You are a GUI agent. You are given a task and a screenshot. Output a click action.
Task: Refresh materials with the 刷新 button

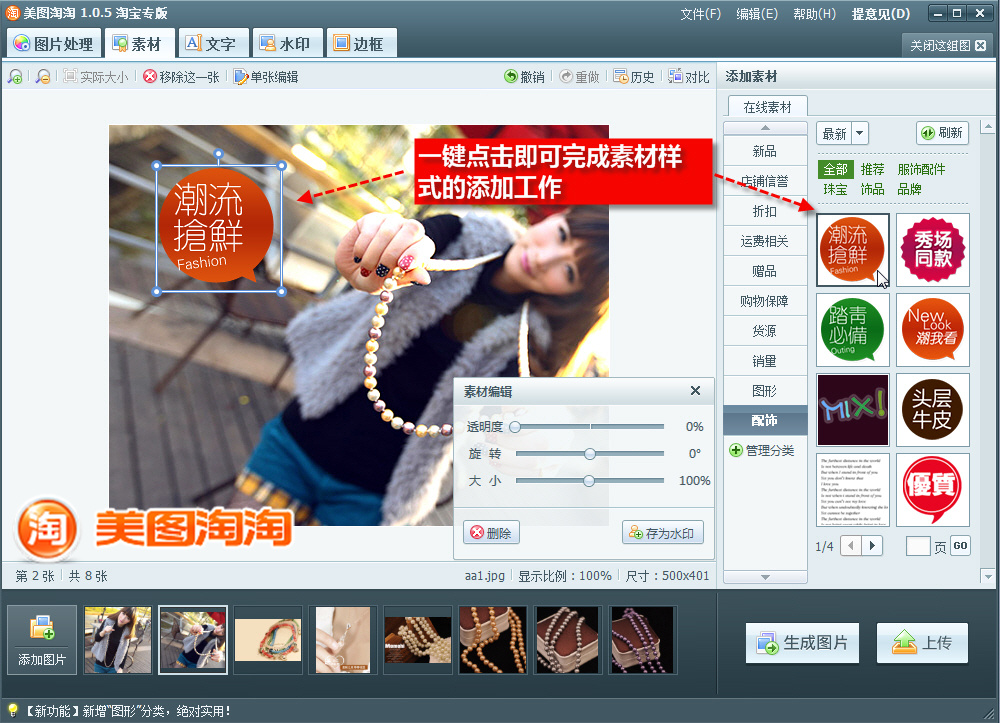pyautogui.click(x=942, y=133)
